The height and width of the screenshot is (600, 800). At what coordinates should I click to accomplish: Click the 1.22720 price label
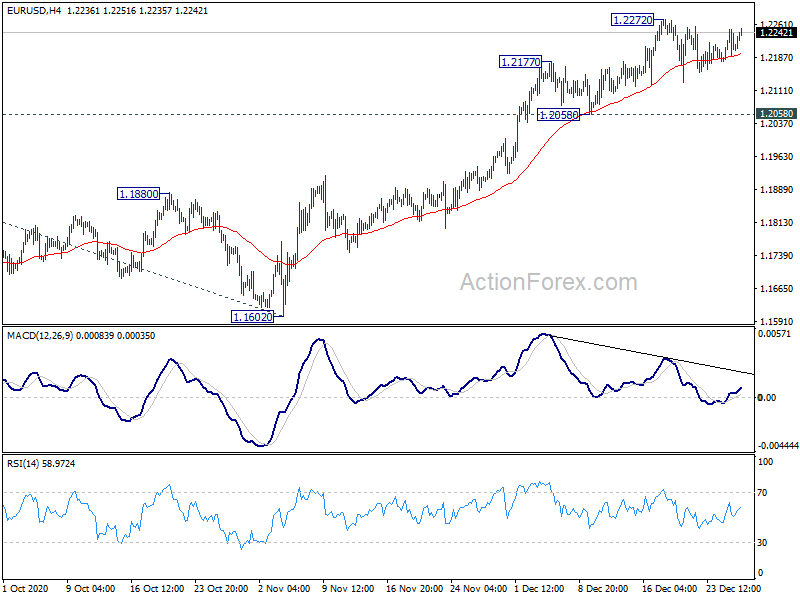pos(633,20)
